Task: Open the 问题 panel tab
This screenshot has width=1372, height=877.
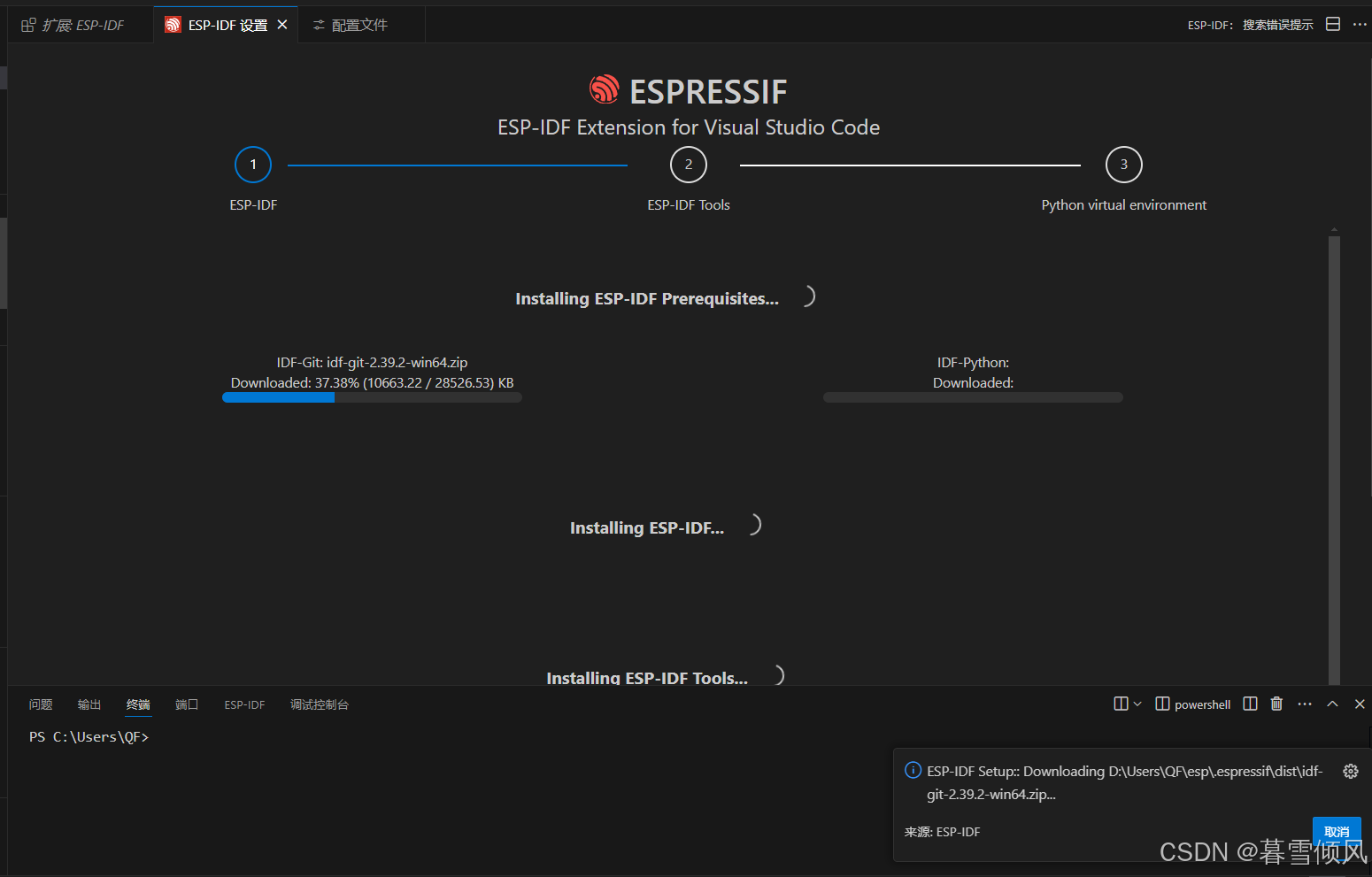Action: [x=41, y=704]
